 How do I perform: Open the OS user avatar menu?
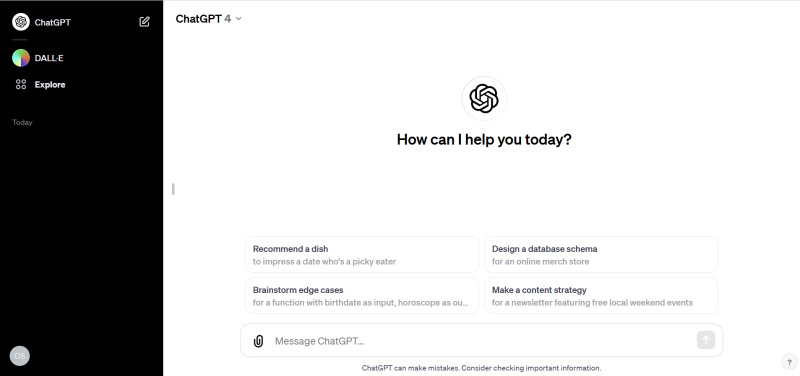(20, 356)
